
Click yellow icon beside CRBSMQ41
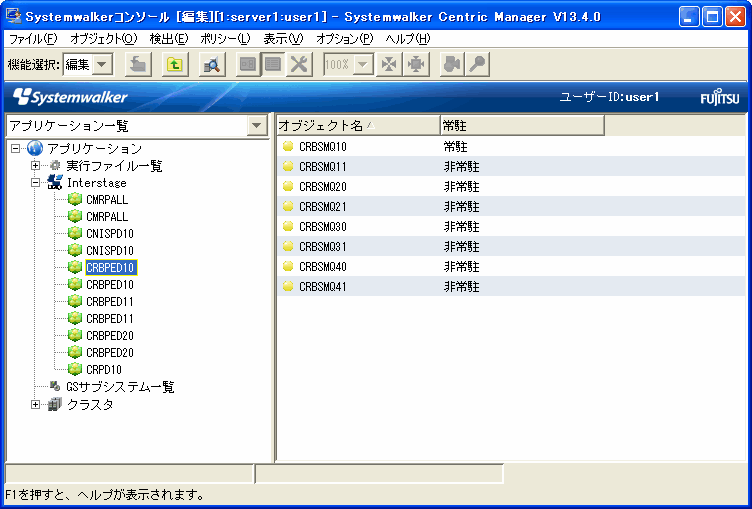coord(288,286)
